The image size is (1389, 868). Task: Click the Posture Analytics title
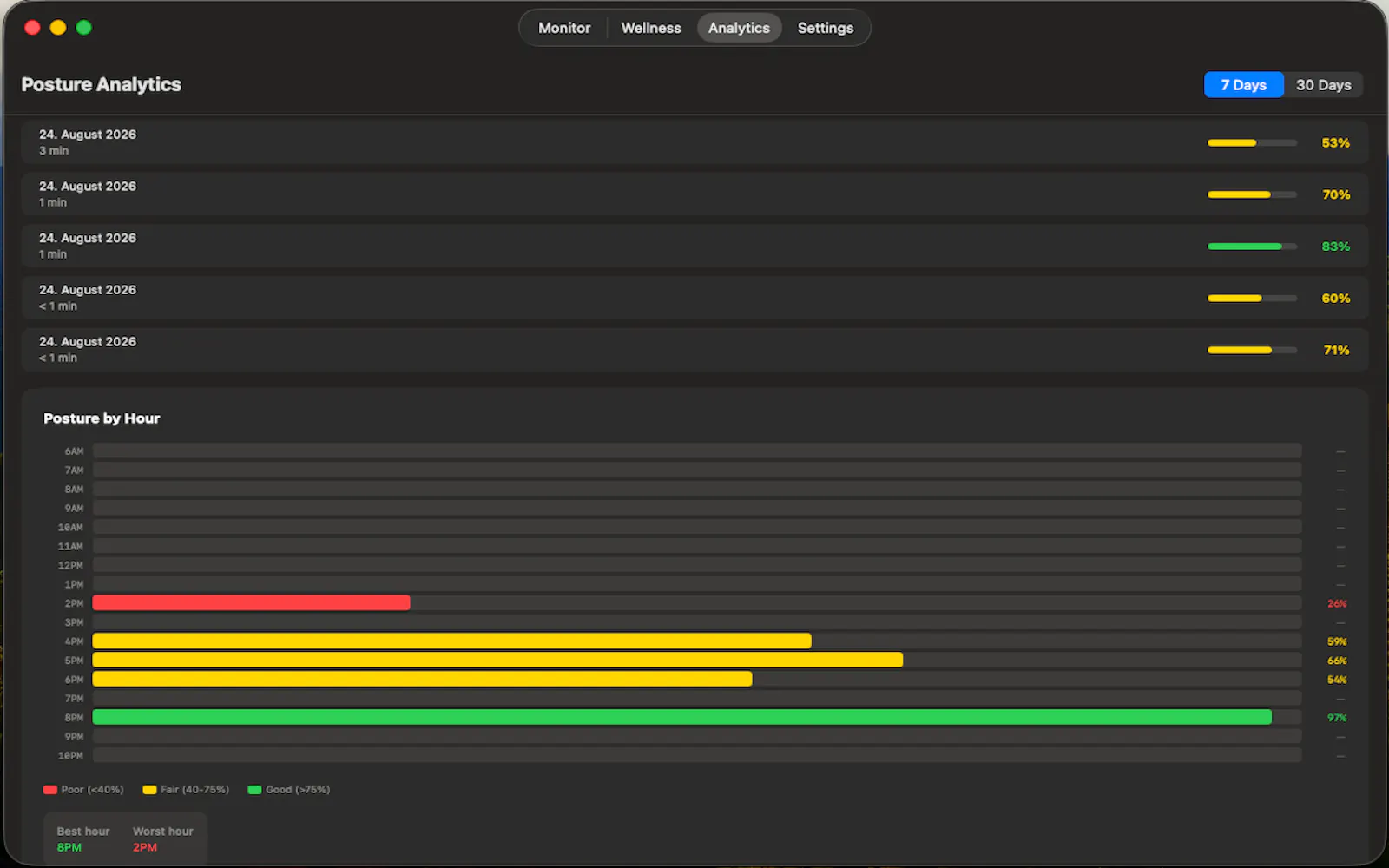[x=102, y=84]
